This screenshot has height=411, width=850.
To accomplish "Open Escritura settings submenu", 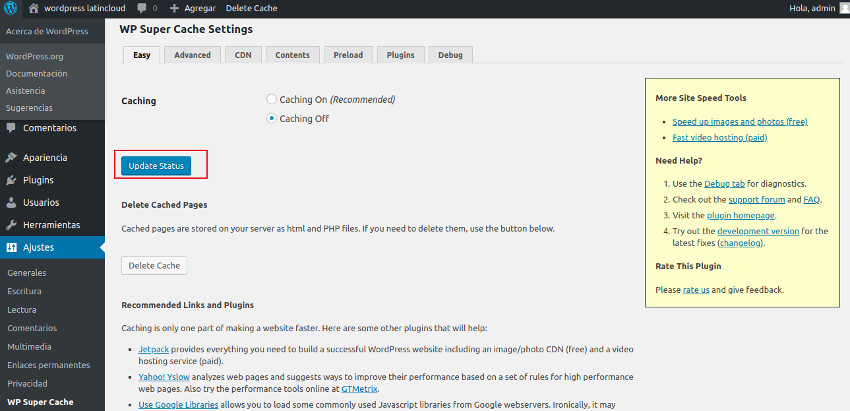I will [24, 291].
